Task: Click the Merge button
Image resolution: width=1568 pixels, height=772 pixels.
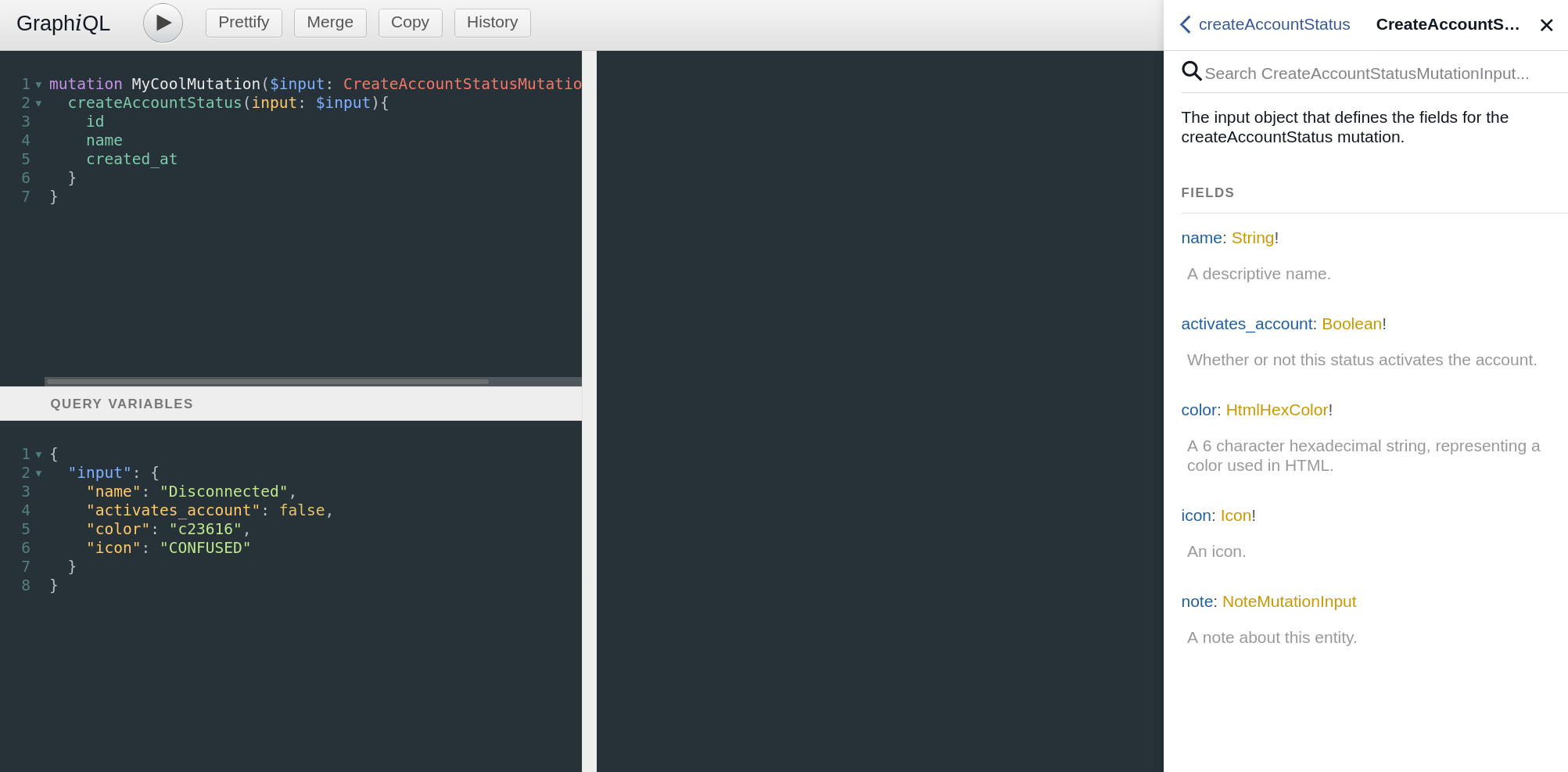Action: coord(330,23)
